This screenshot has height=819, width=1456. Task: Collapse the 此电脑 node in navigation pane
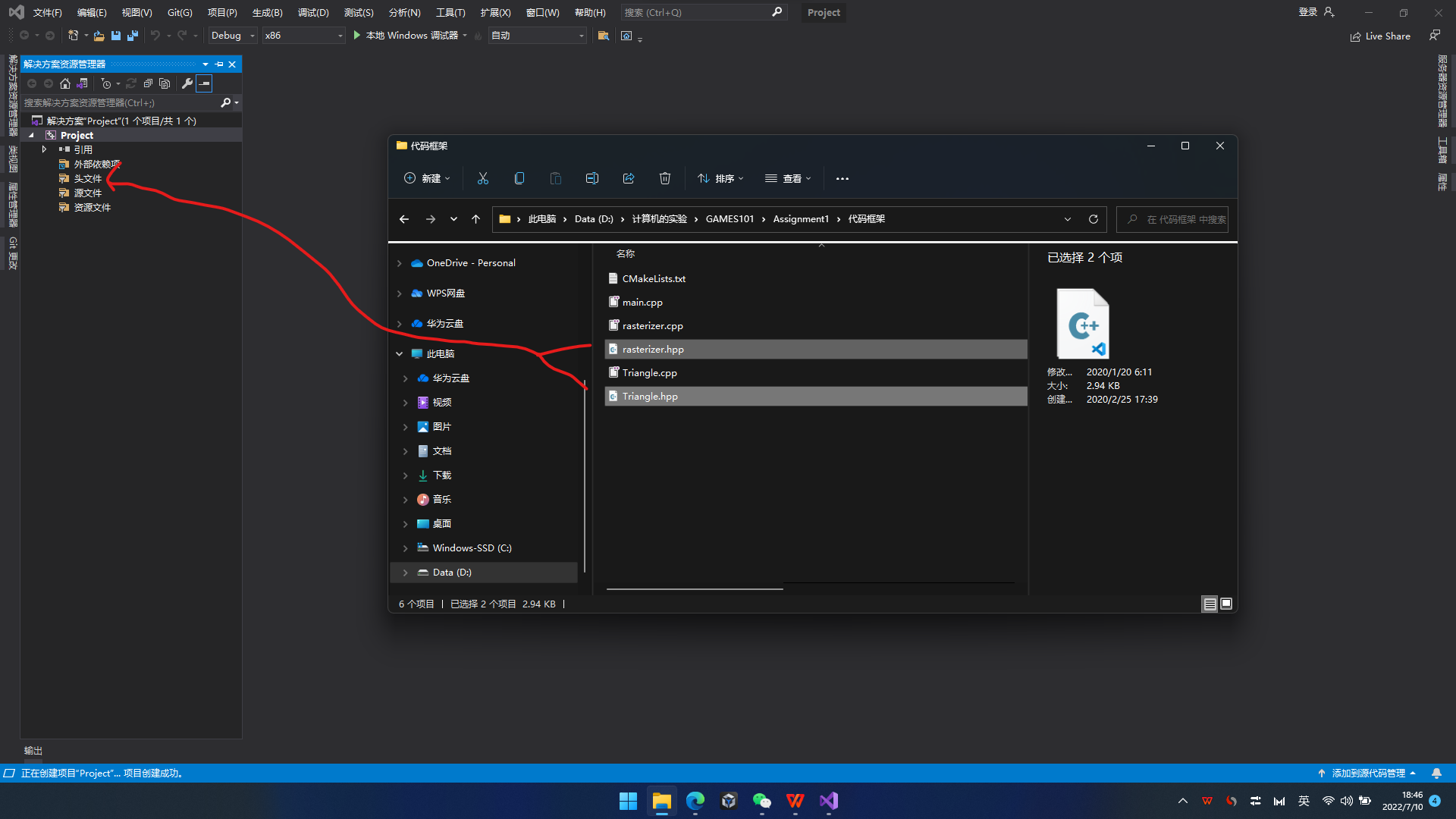400,354
